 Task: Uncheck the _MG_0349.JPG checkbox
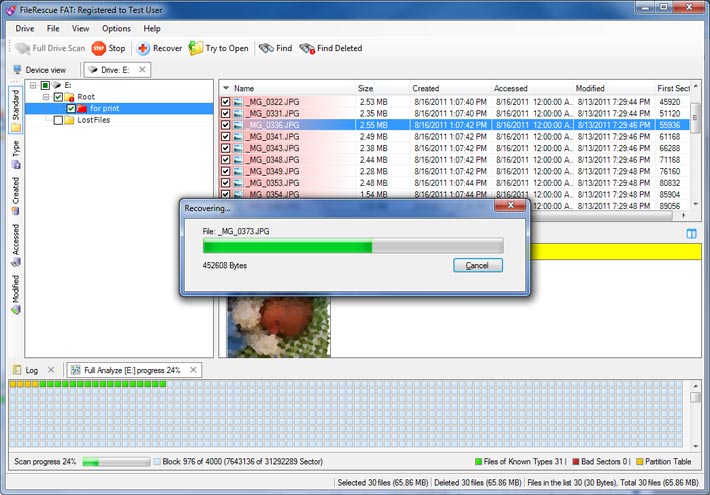point(225,172)
